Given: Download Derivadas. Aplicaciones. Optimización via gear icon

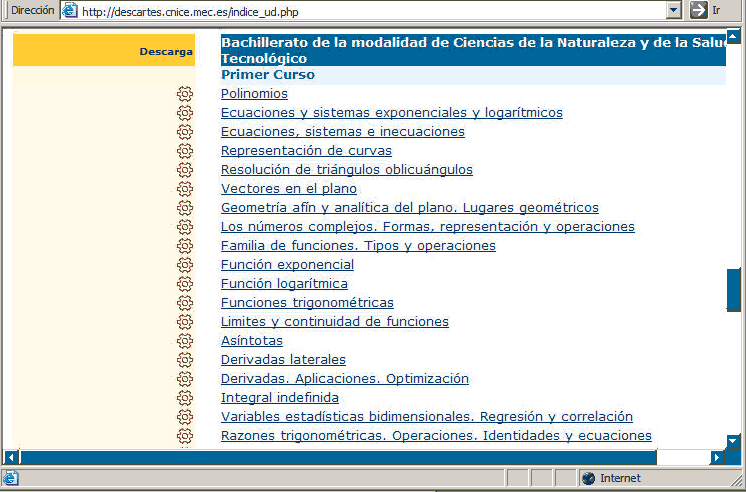Looking at the screenshot, I should point(185,379).
